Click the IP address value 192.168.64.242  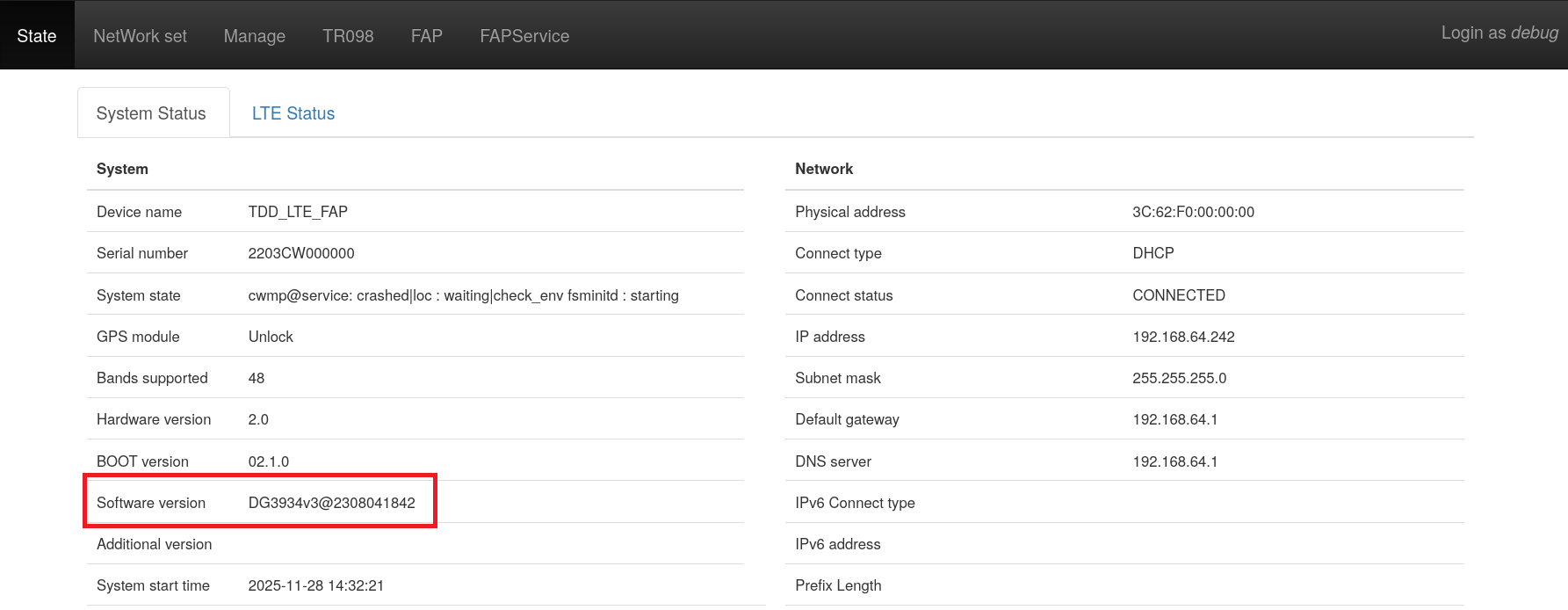[x=1183, y=337]
